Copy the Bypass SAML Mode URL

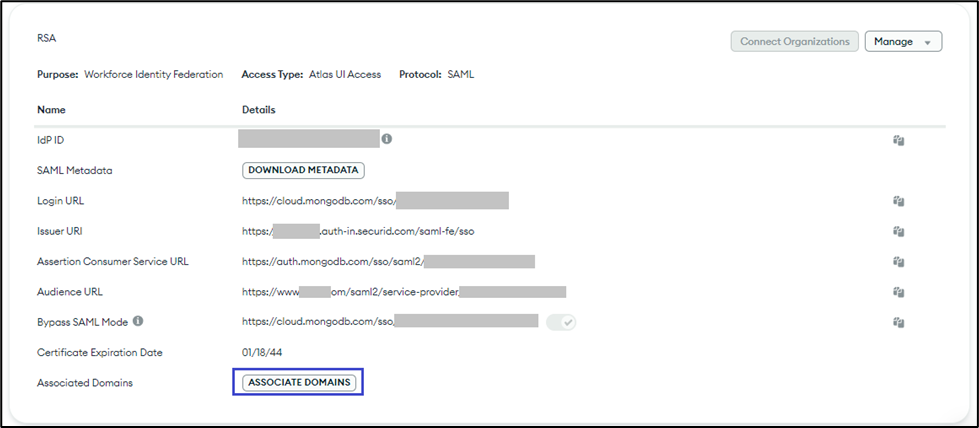pyautogui.click(x=898, y=322)
